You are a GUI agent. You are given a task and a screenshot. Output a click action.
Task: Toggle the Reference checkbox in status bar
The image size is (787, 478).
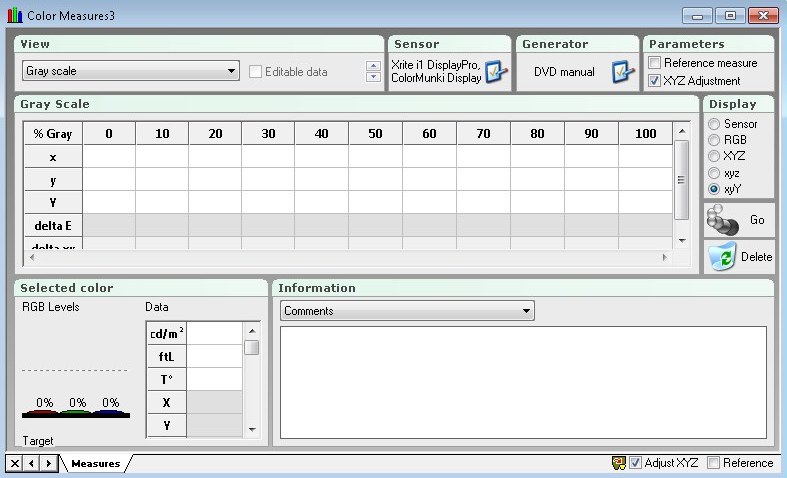coord(713,463)
